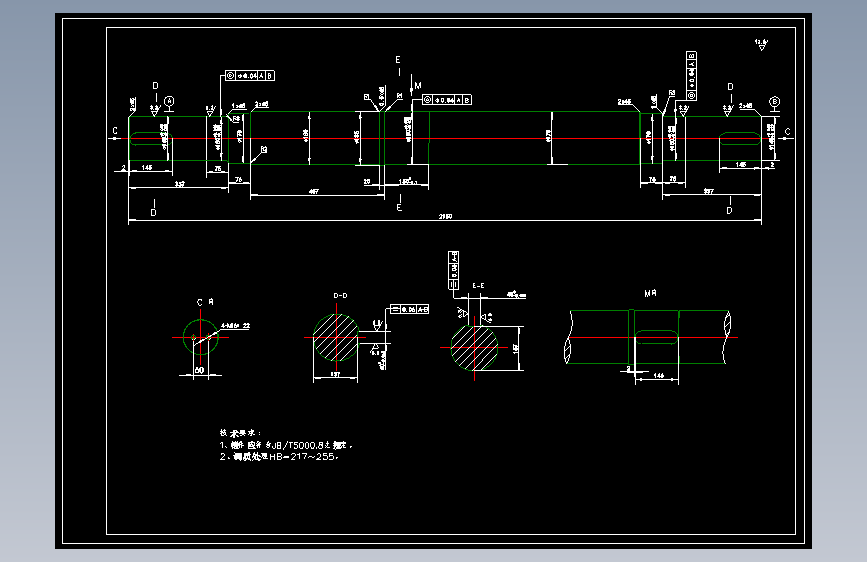The width and height of the screenshot is (867, 562).
Task: Click the lower "E" section cut label
Action: point(399,207)
